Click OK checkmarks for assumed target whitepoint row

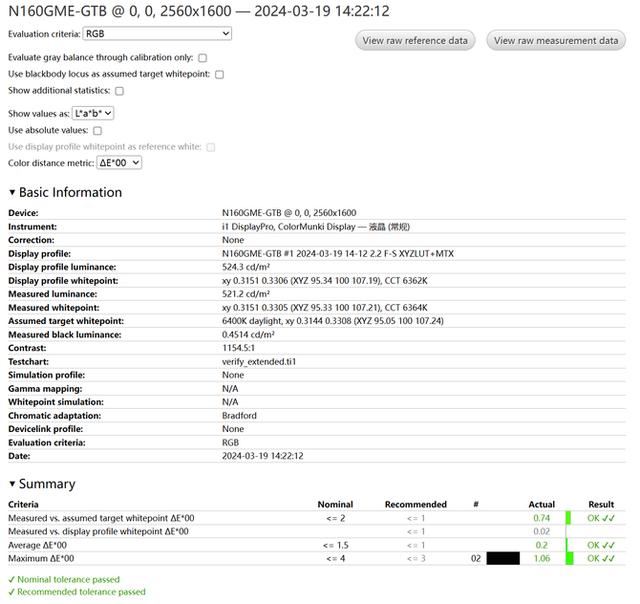(x=601, y=518)
